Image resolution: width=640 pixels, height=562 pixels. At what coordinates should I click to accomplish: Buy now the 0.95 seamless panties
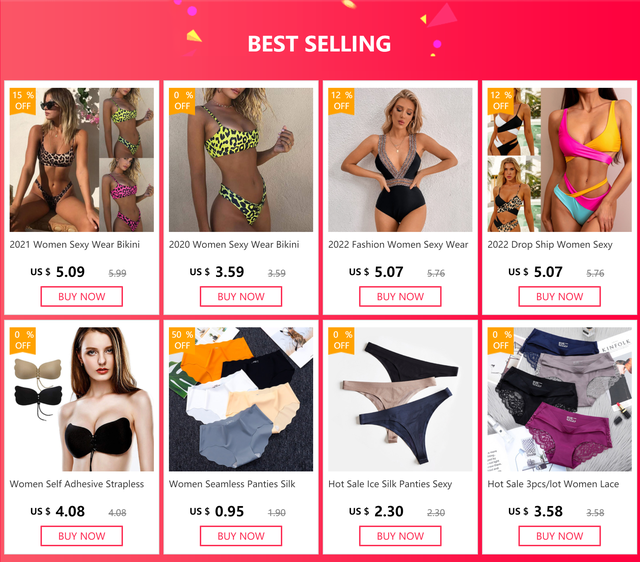[x=241, y=536]
